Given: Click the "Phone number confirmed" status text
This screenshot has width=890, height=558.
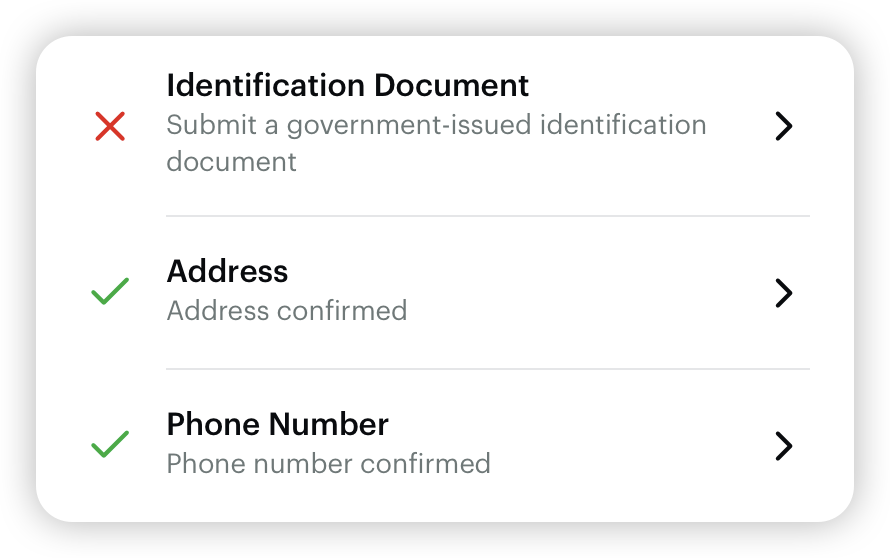Looking at the screenshot, I should coord(328,464).
